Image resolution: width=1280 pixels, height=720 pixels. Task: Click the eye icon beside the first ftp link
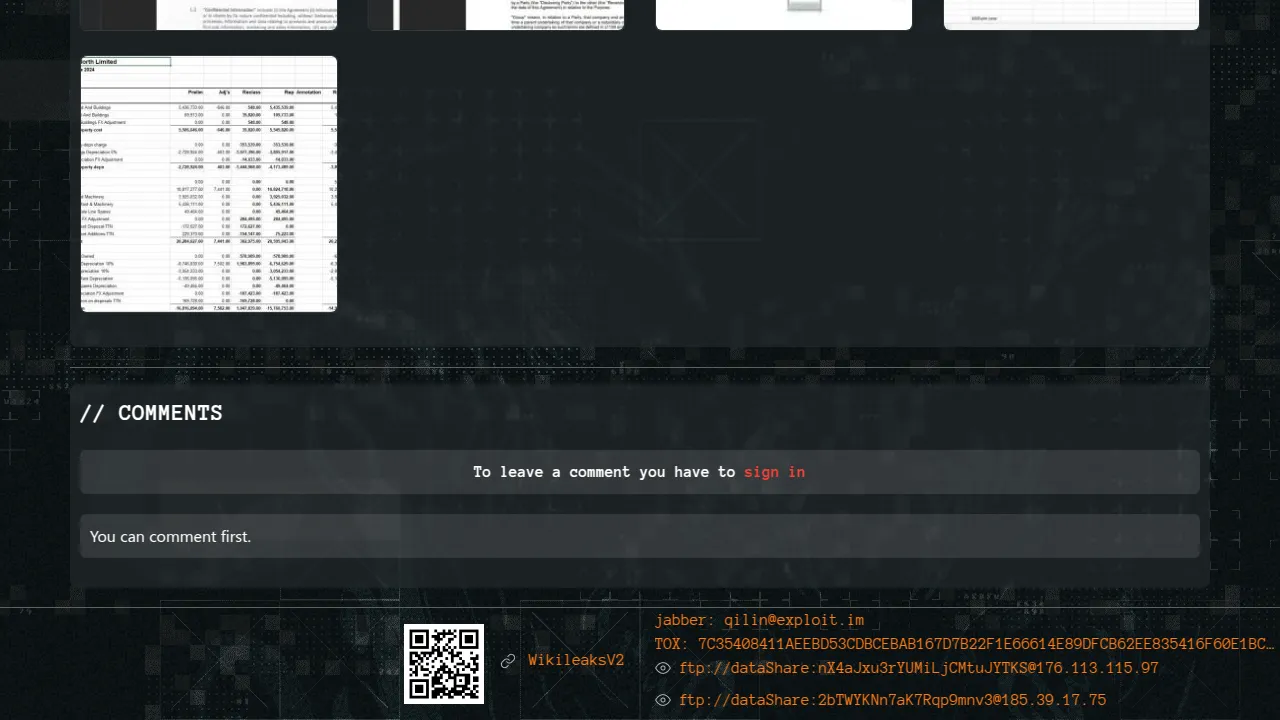[x=662, y=668]
